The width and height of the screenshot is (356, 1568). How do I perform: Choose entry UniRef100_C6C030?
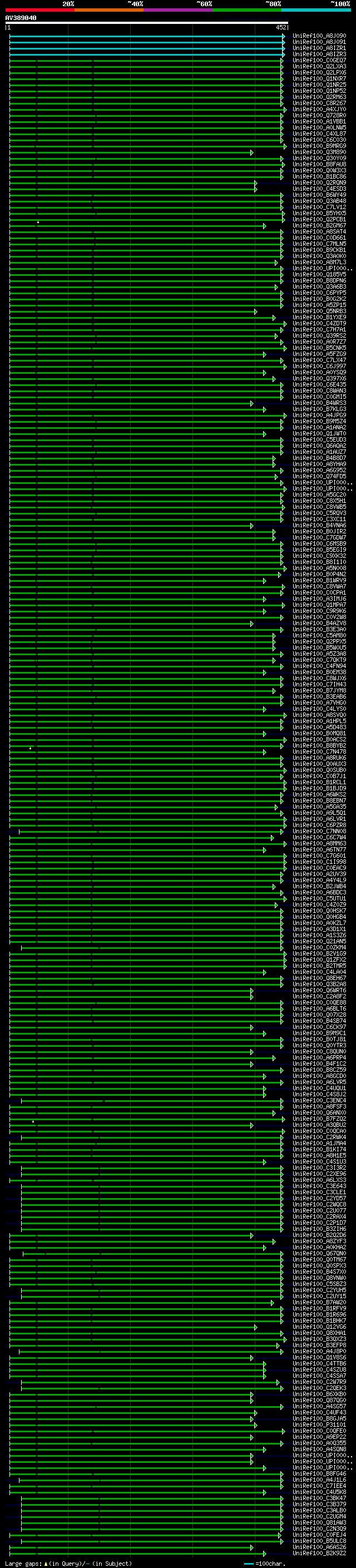pos(319,140)
